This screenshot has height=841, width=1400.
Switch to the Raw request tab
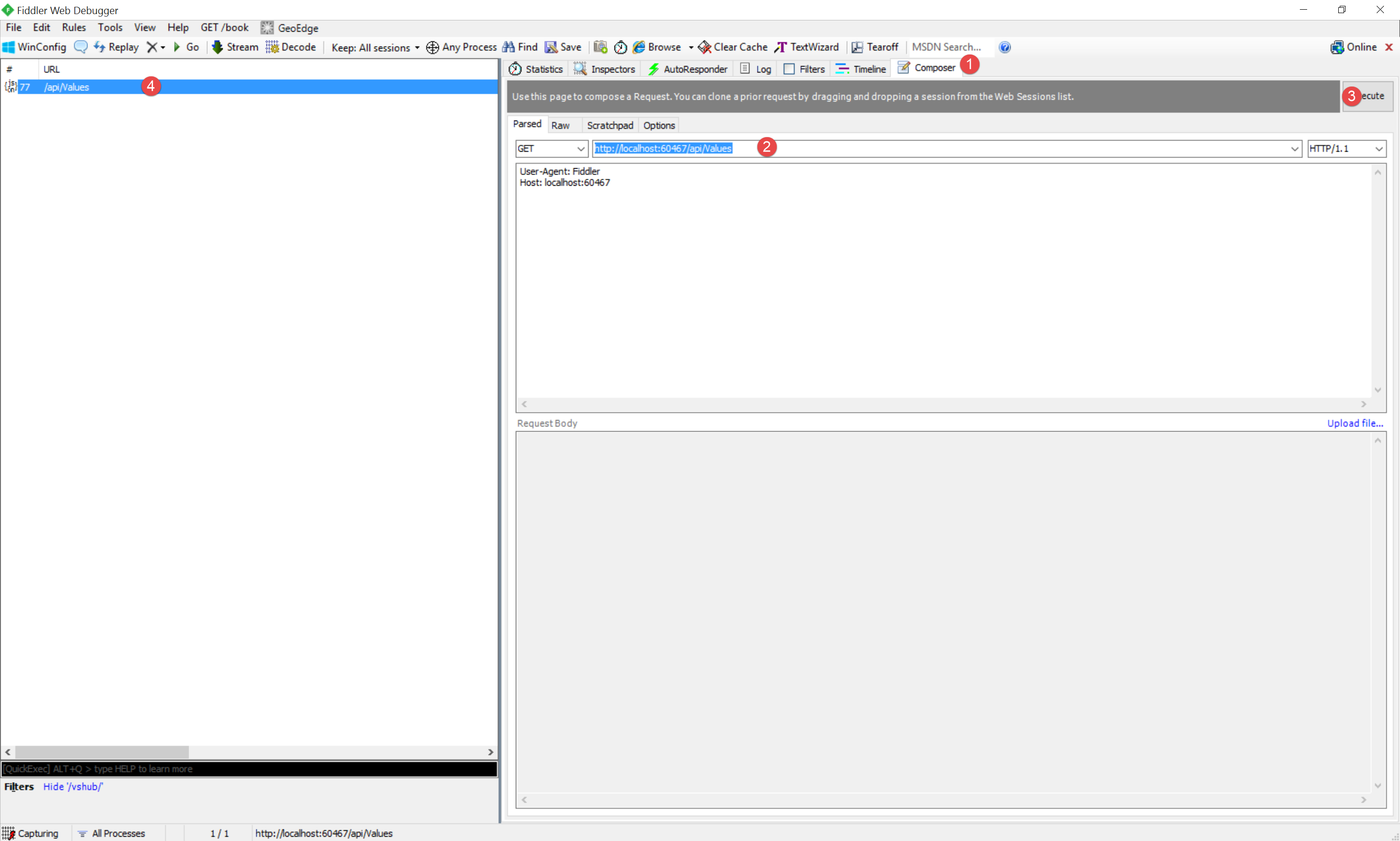(560, 125)
